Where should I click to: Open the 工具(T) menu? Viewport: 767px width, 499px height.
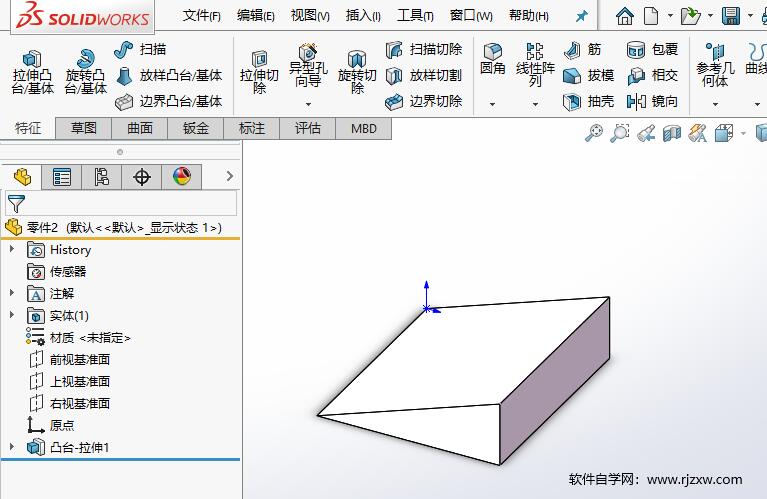[415, 16]
